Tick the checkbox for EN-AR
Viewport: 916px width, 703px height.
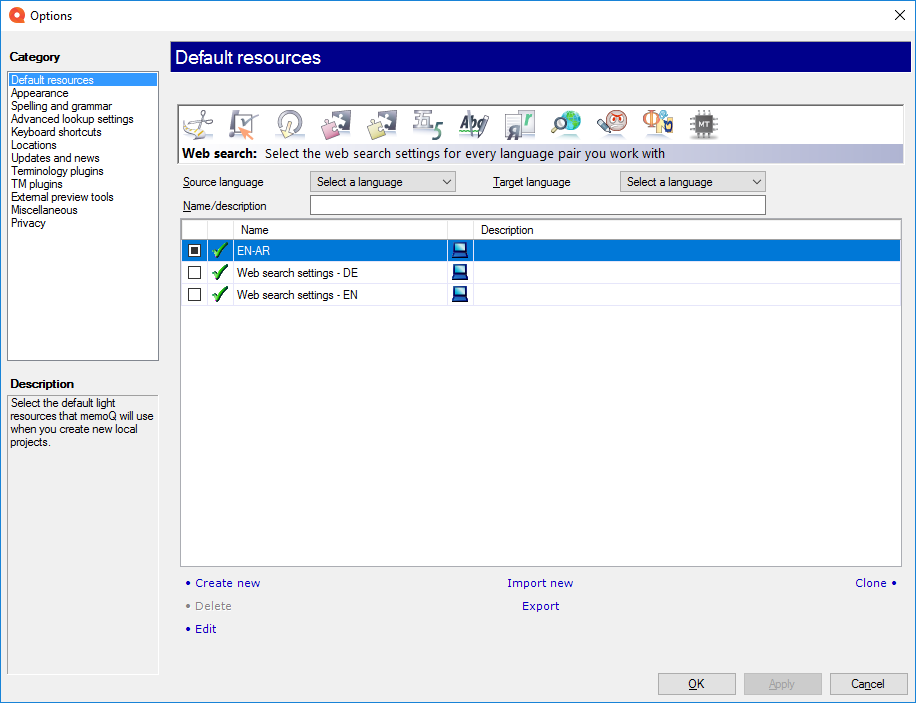tap(194, 251)
